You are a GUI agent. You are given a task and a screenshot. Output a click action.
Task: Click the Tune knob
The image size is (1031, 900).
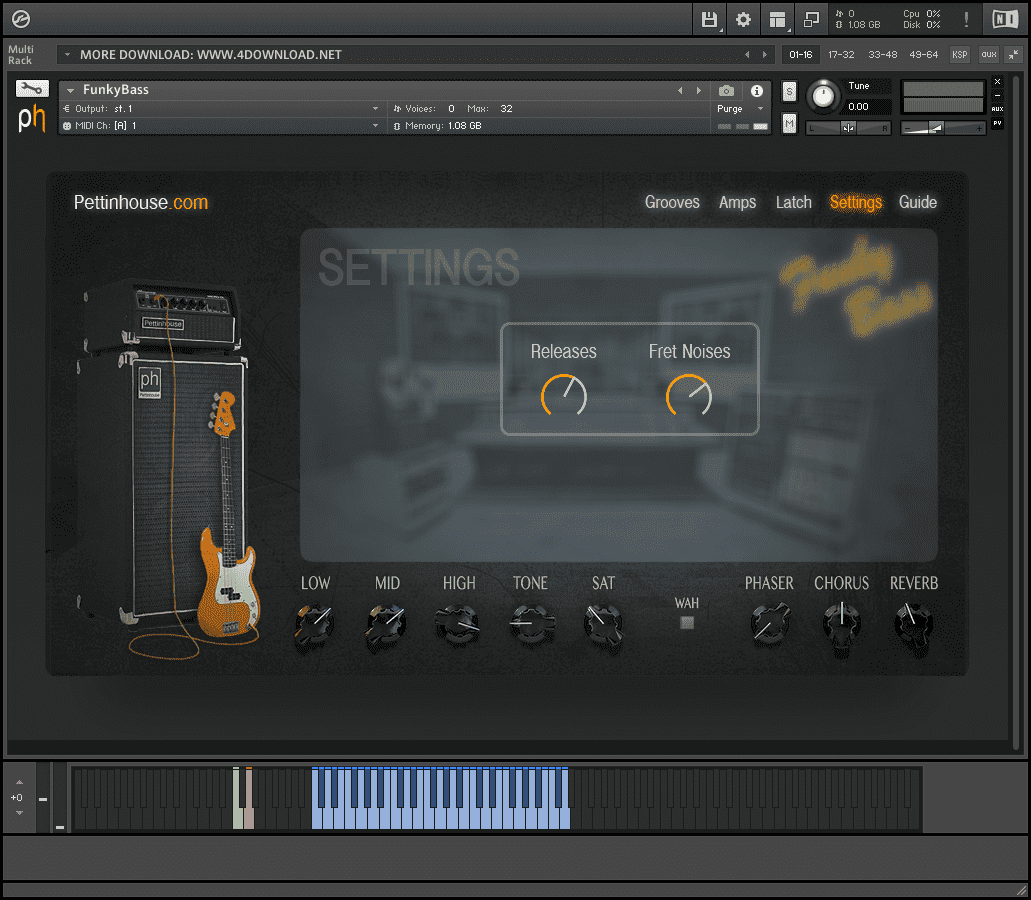823,97
